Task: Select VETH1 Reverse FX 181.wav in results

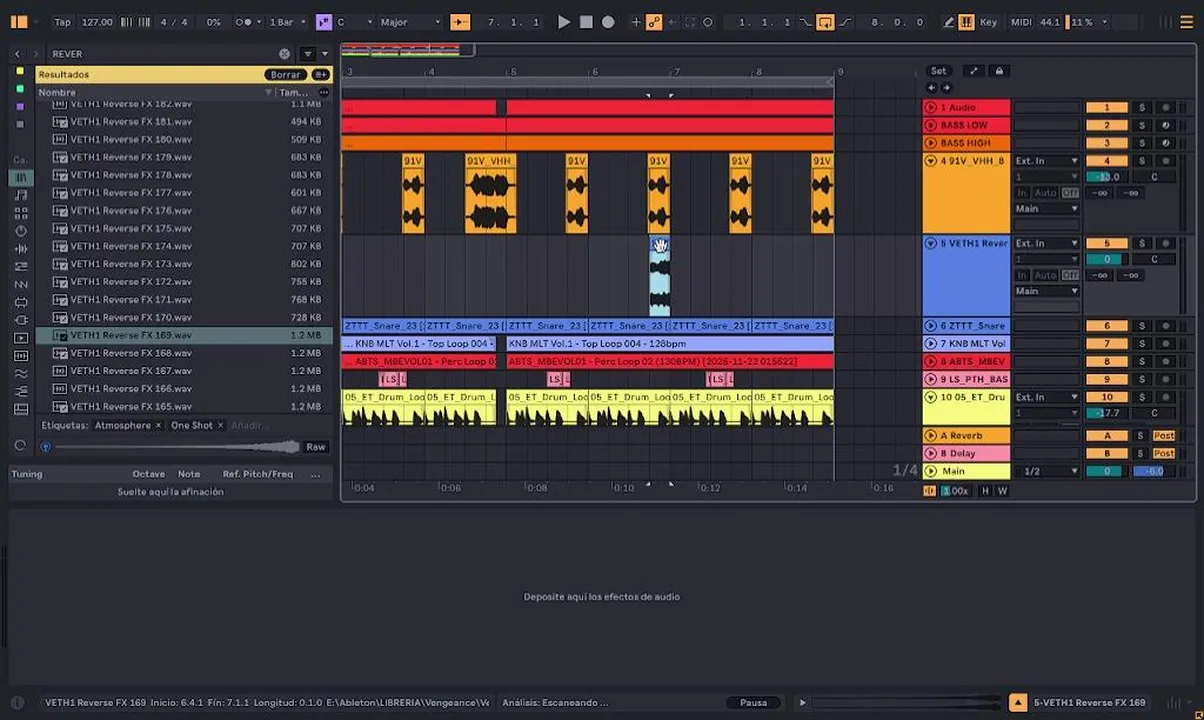Action: pos(184,122)
